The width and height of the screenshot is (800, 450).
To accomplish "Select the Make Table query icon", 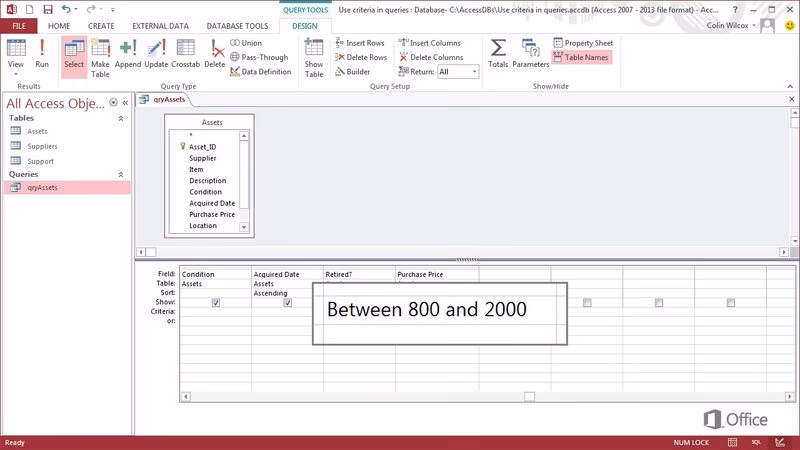I will pyautogui.click(x=100, y=53).
